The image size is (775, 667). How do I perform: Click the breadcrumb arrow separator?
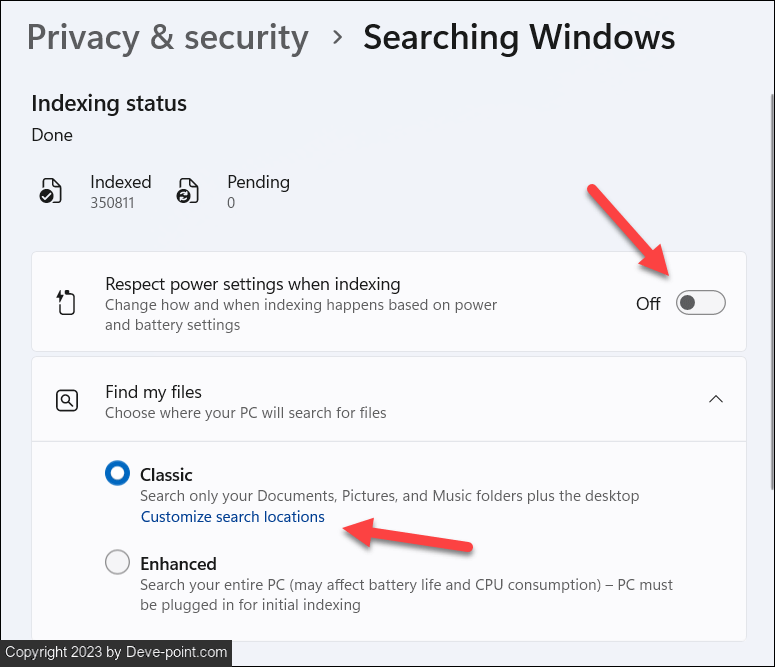[x=337, y=38]
